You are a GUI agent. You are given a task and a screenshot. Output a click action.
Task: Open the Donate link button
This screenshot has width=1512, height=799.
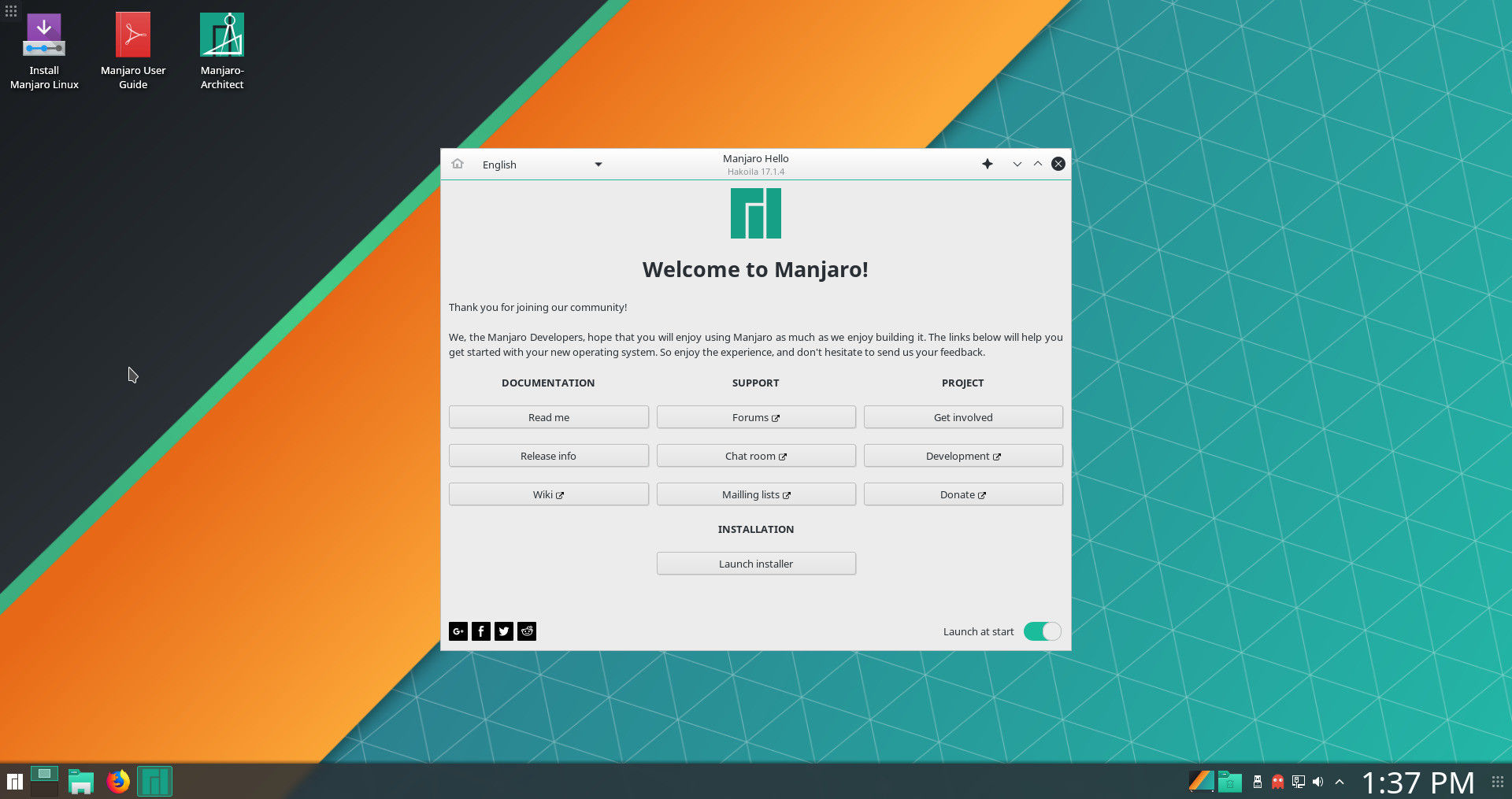pos(963,494)
